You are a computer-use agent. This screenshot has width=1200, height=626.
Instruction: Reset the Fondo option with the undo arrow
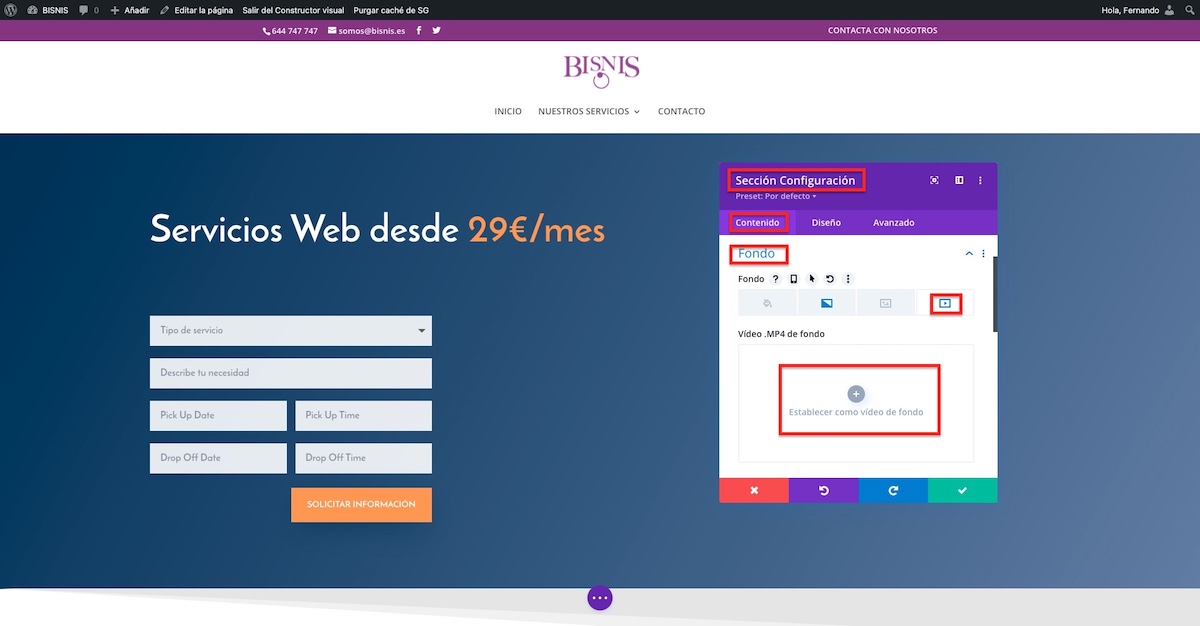click(x=830, y=279)
